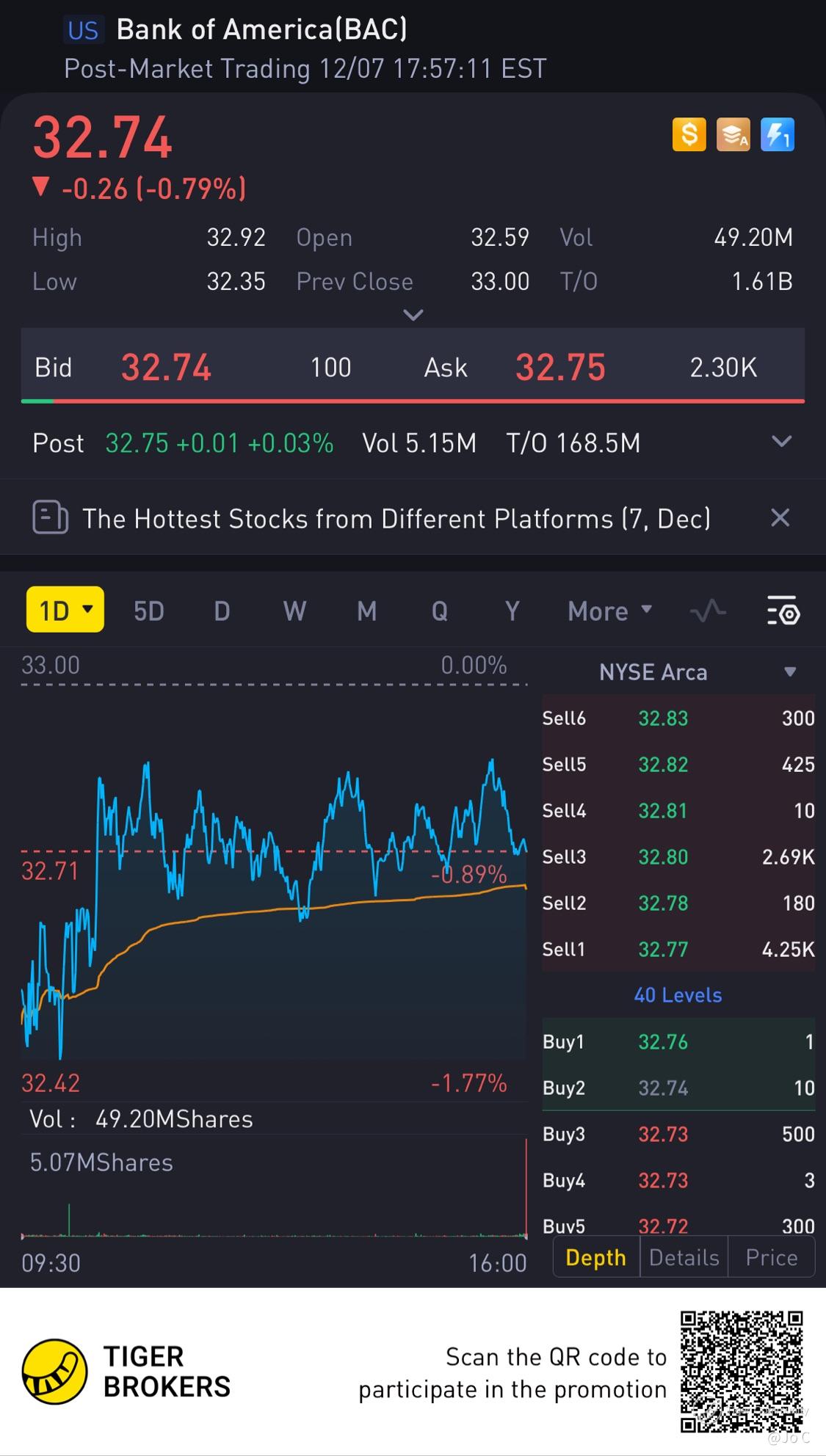Select the Sell5 row at 32.82

click(678, 764)
